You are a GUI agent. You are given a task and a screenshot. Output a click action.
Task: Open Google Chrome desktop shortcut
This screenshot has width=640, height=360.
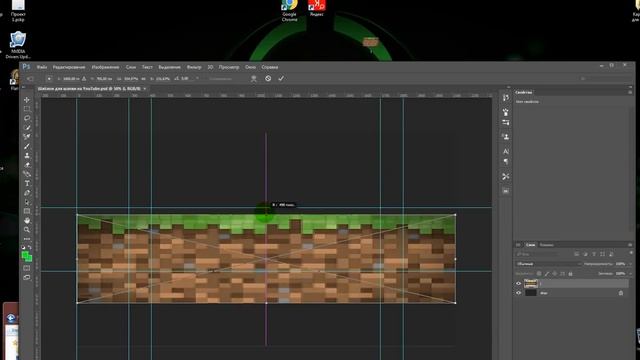(x=289, y=10)
